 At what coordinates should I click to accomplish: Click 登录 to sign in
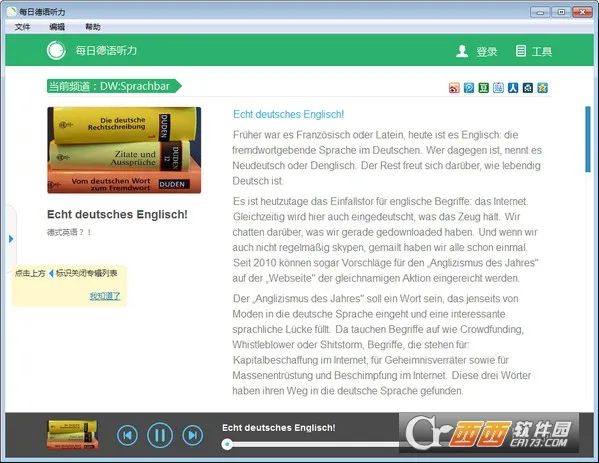point(477,51)
